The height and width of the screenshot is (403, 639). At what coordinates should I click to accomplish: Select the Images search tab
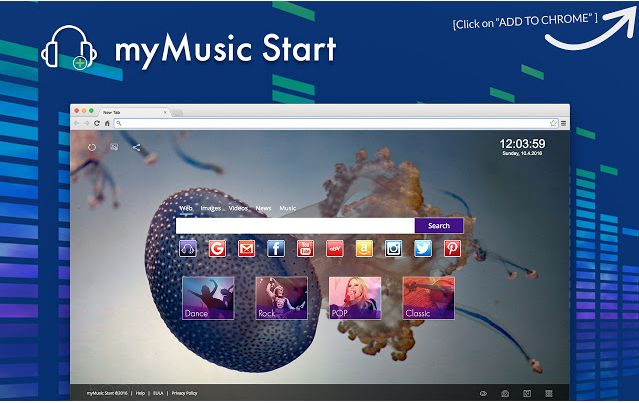pos(211,208)
